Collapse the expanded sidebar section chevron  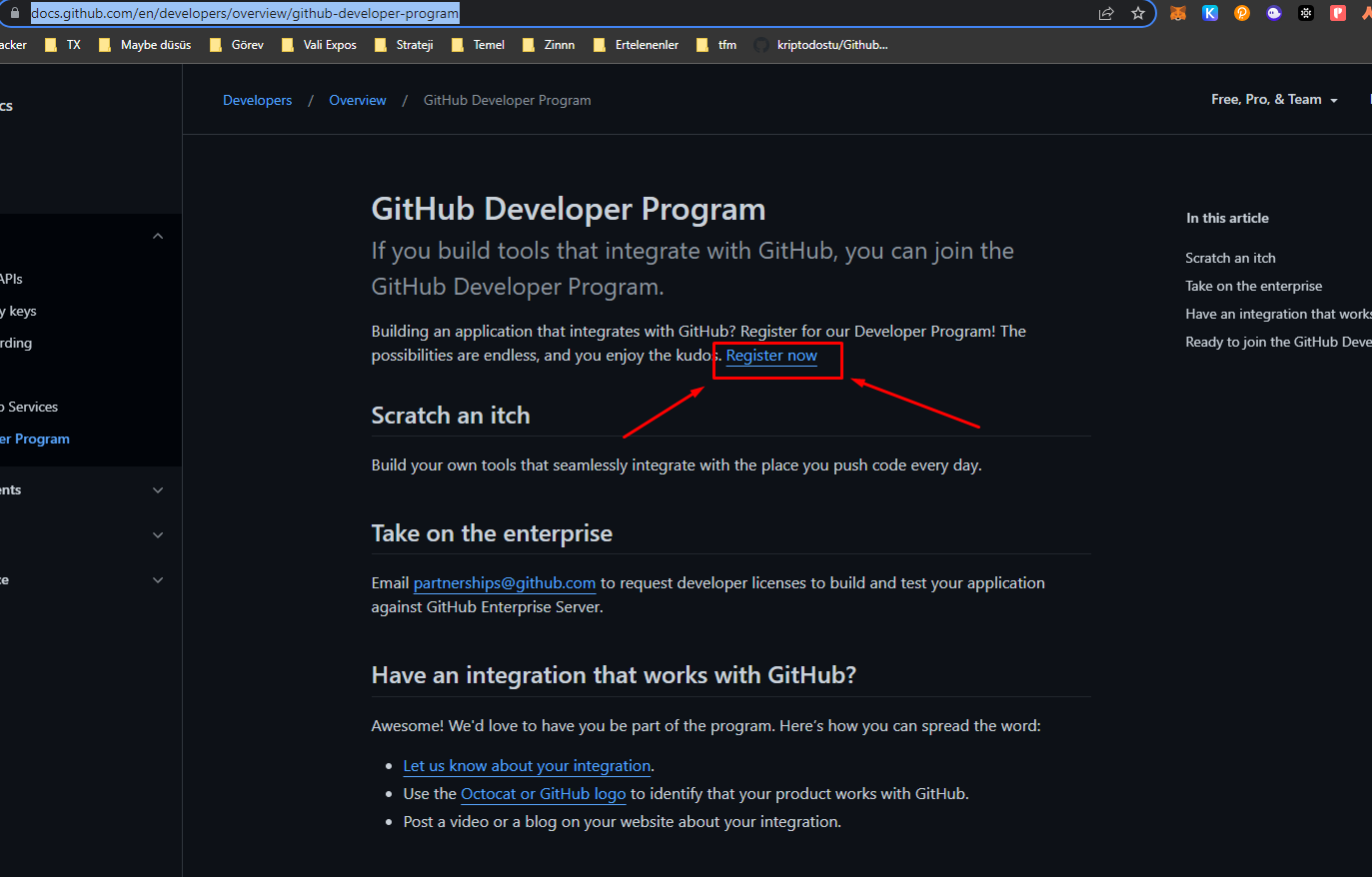tap(158, 236)
